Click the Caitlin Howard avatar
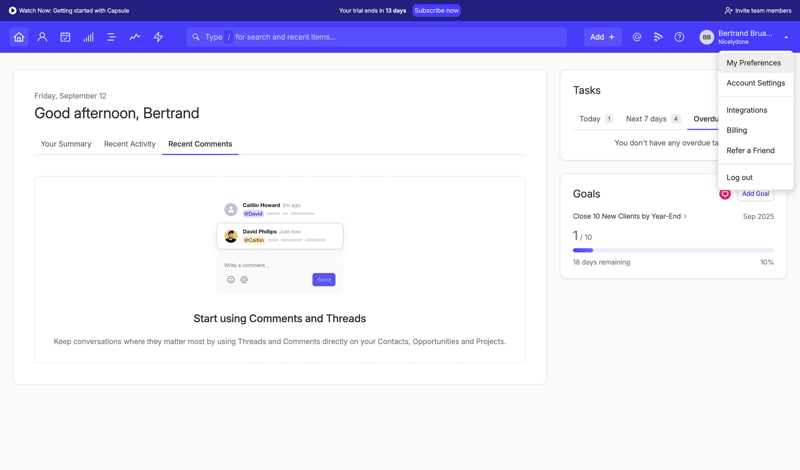Screen dimensions: 800x470 coord(231,209)
